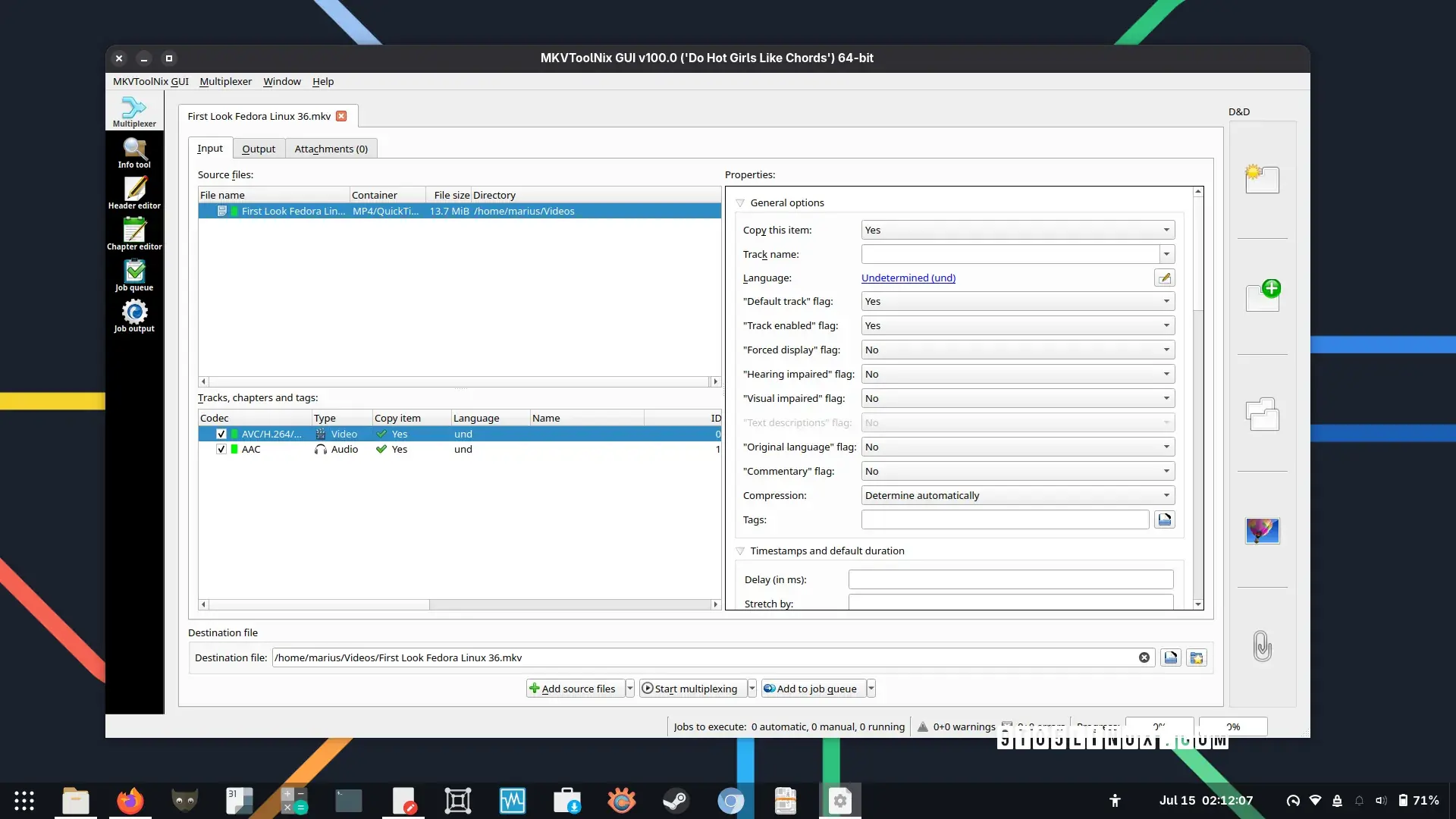Clear the destination file field
The image size is (1456, 819).
(1144, 657)
